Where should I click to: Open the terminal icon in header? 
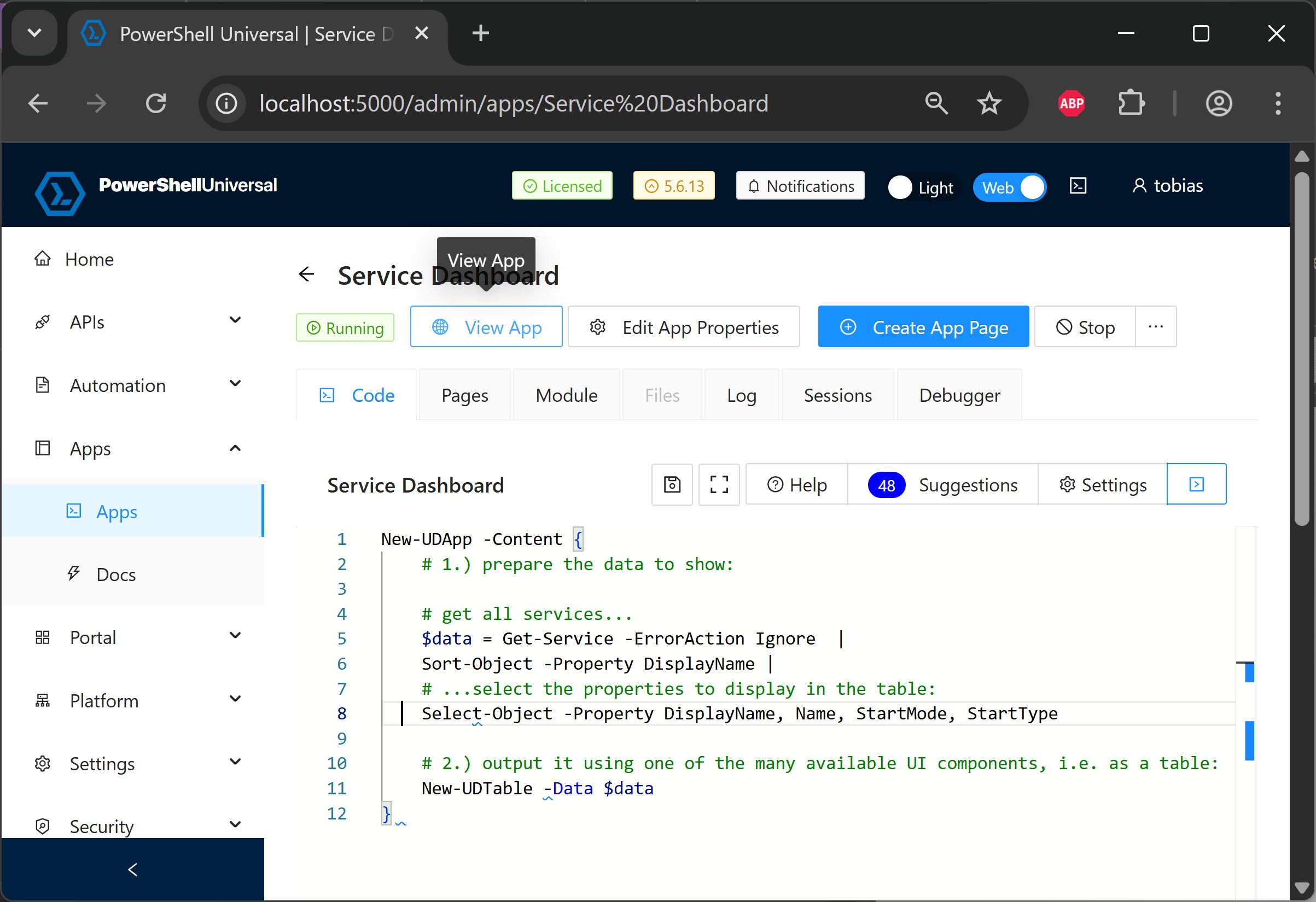(1078, 186)
